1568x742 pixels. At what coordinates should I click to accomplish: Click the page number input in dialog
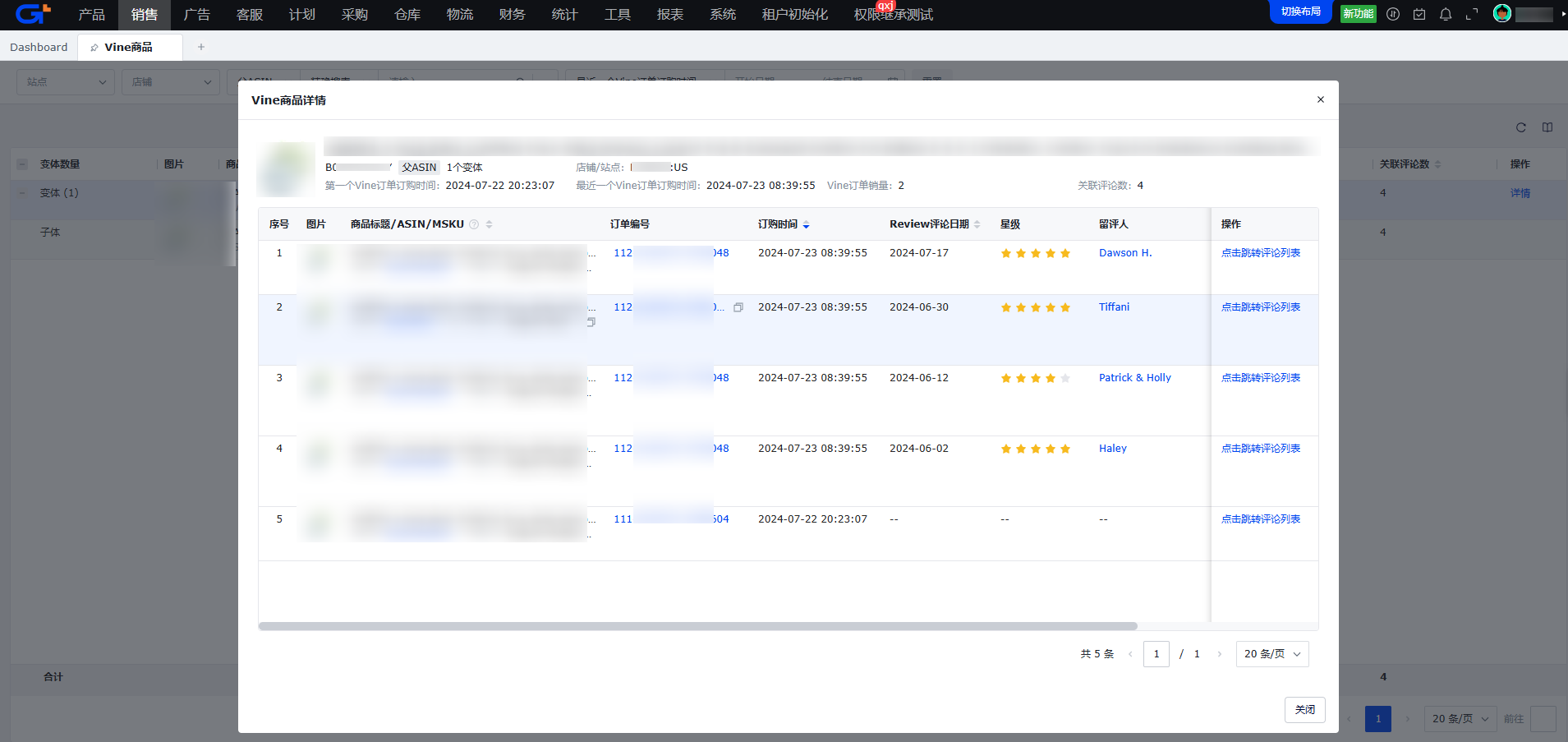coord(1156,654)
